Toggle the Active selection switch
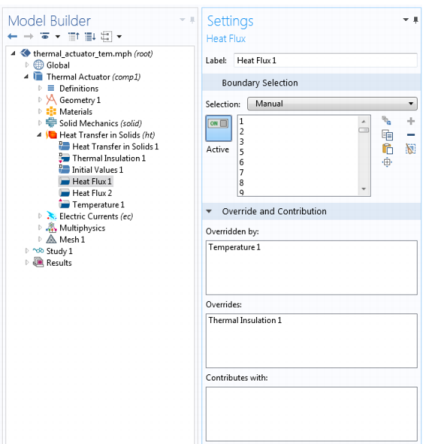 (x=218, y=128)
